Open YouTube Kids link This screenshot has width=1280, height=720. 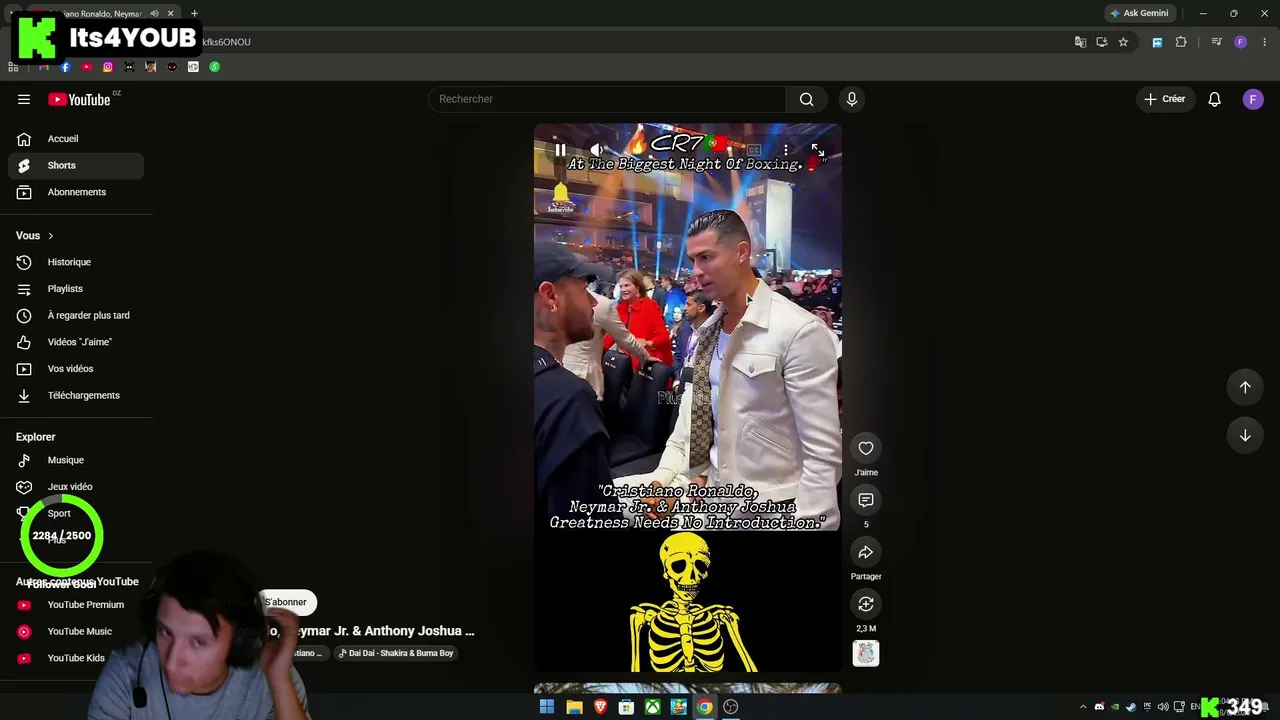(x=75, y=658)
